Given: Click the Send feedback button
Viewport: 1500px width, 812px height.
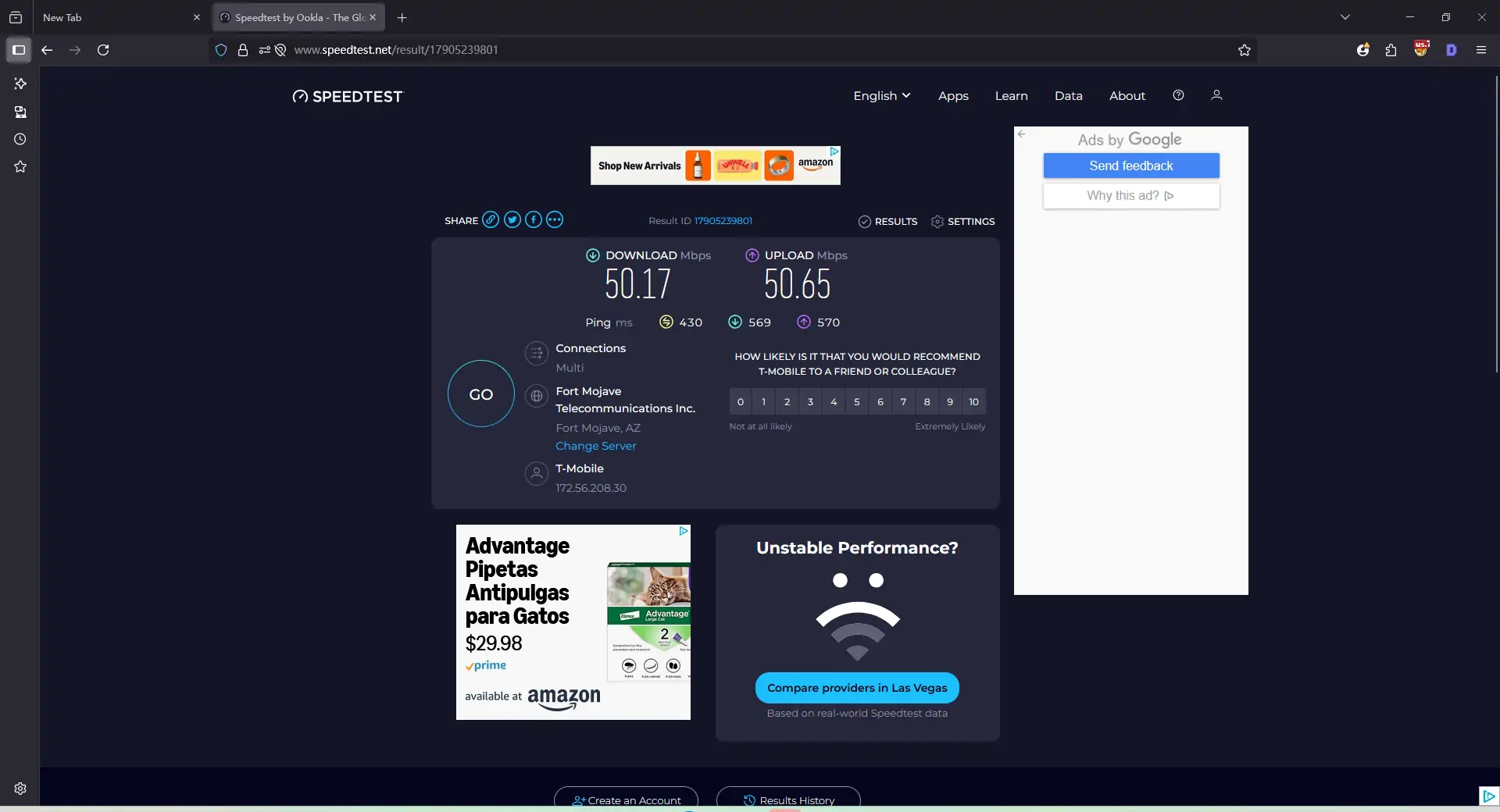Looking at the screenshot, I should [1131, 166].
